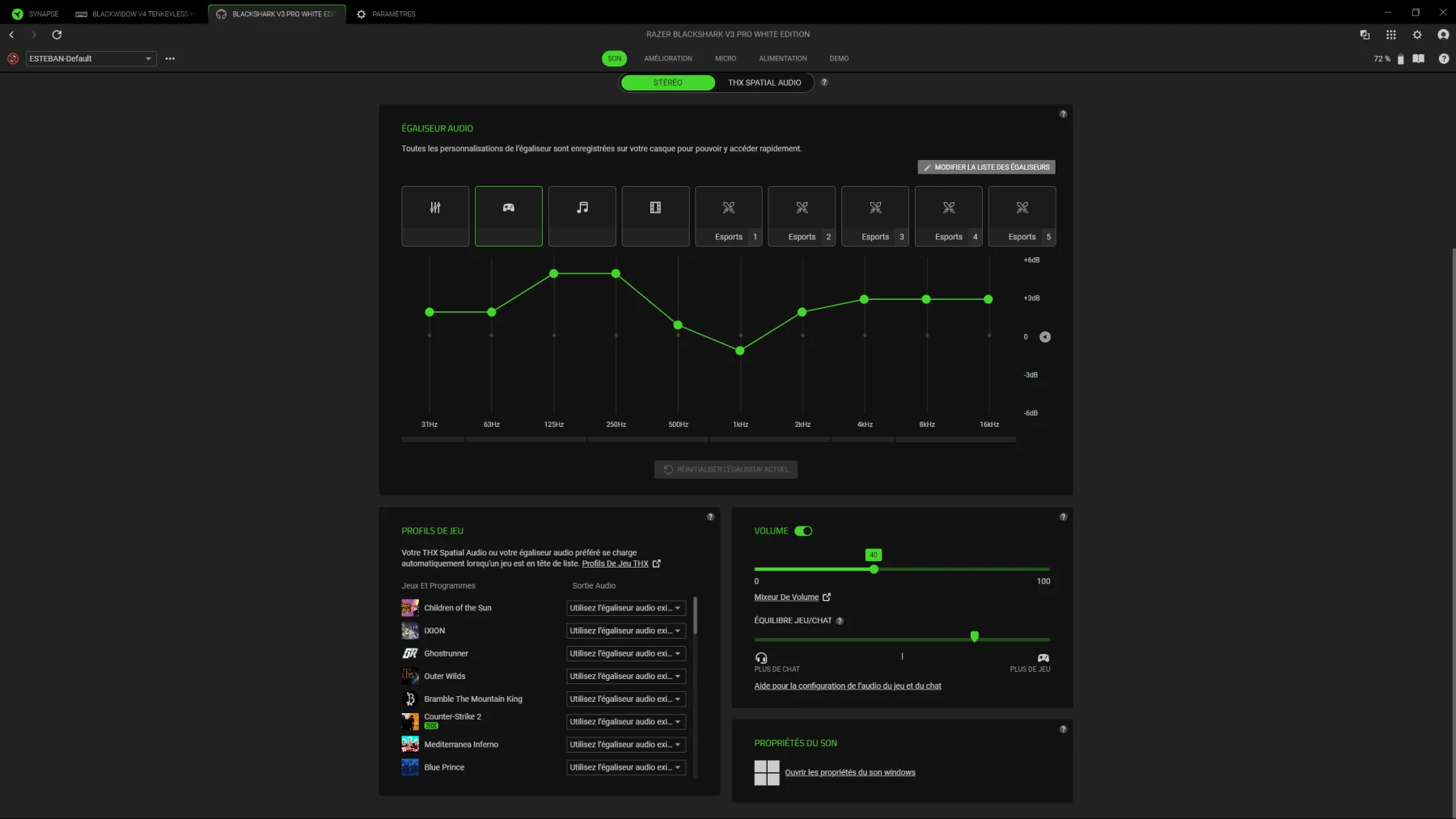Click the 125Hz equalizer band point
The width and height of the screenshot is (1456, 819).
554,274
